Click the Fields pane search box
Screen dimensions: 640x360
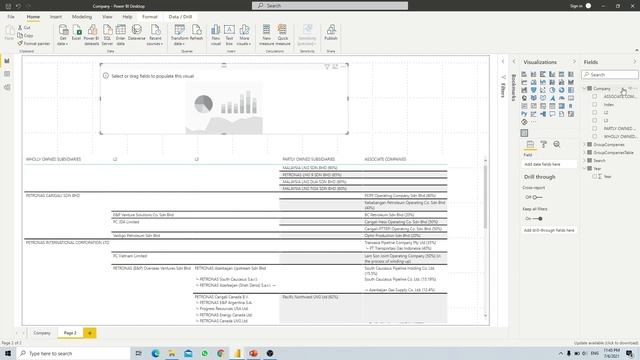pyautogui.click(x=609, y=75)
